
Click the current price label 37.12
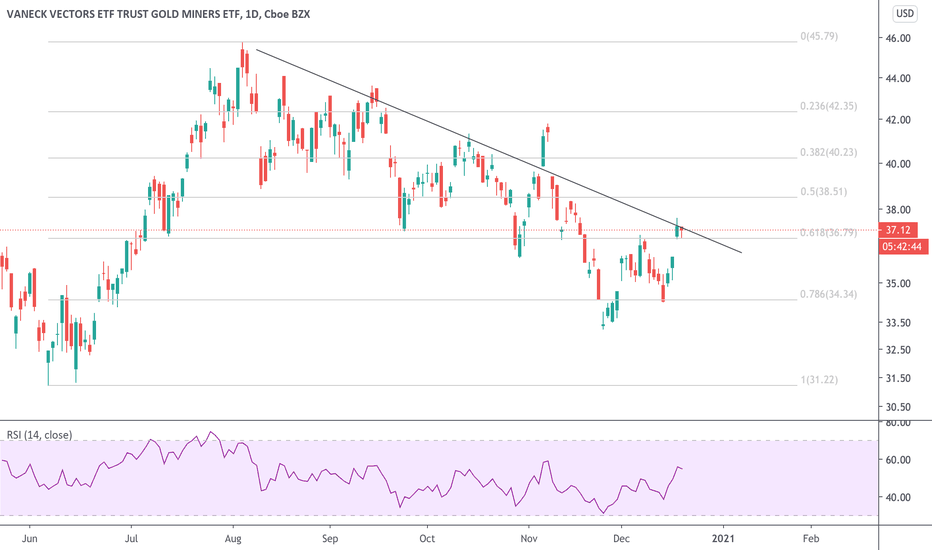tap(898, 230)
